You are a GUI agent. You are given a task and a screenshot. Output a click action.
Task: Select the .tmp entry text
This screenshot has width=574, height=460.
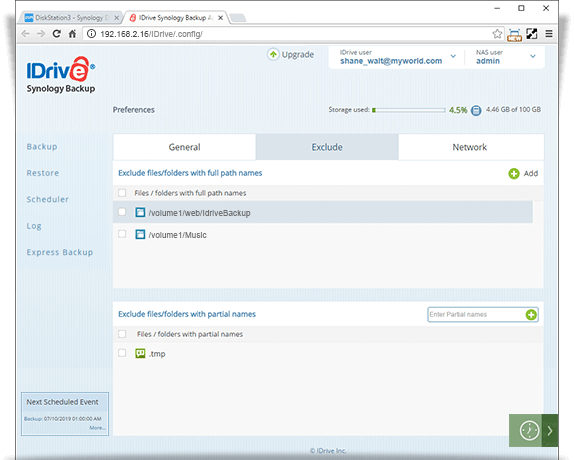(157, 354)
